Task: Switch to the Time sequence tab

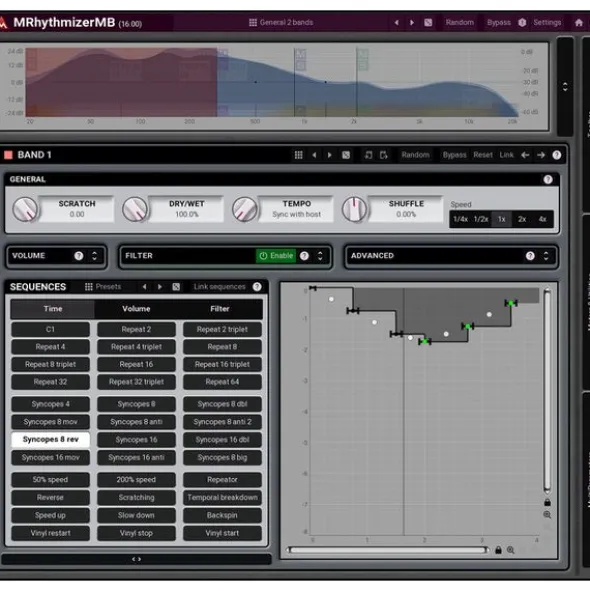Action: (52, 309)
